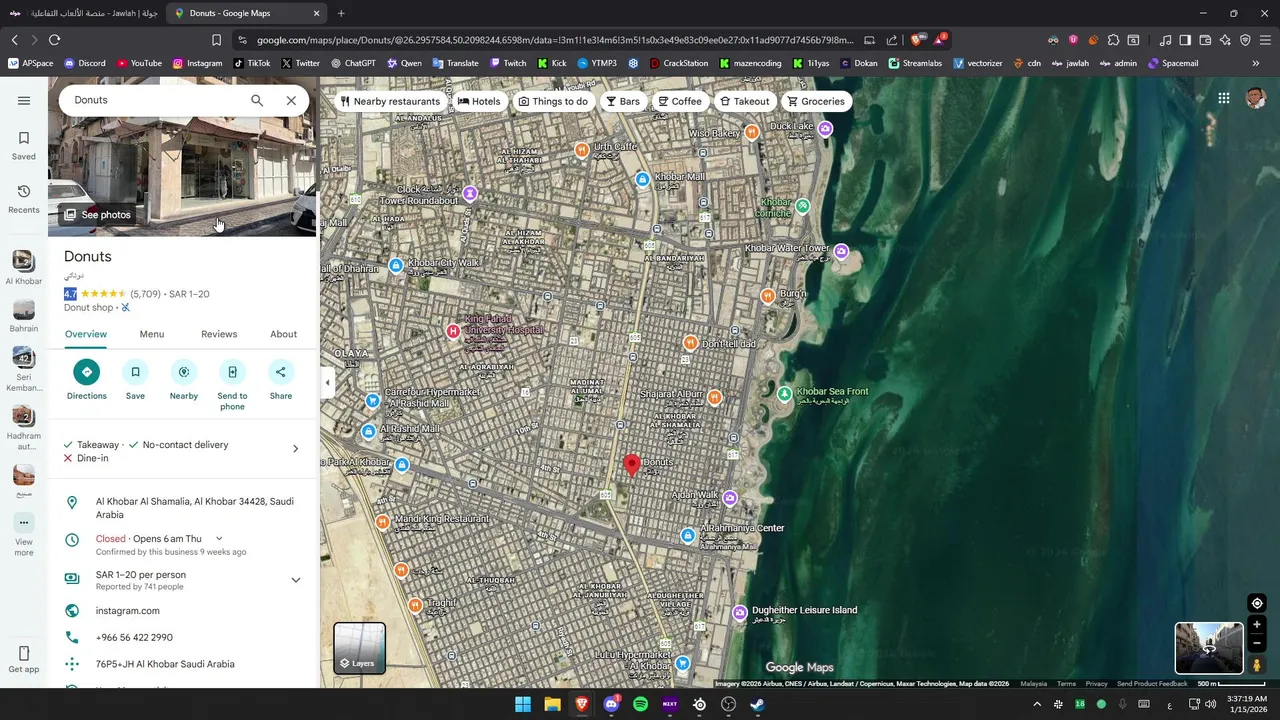Image resolution: width=1280 pixels, height=720 pixels.
Task: Click the Donuts search input field
Action: [x=155, y=100]
